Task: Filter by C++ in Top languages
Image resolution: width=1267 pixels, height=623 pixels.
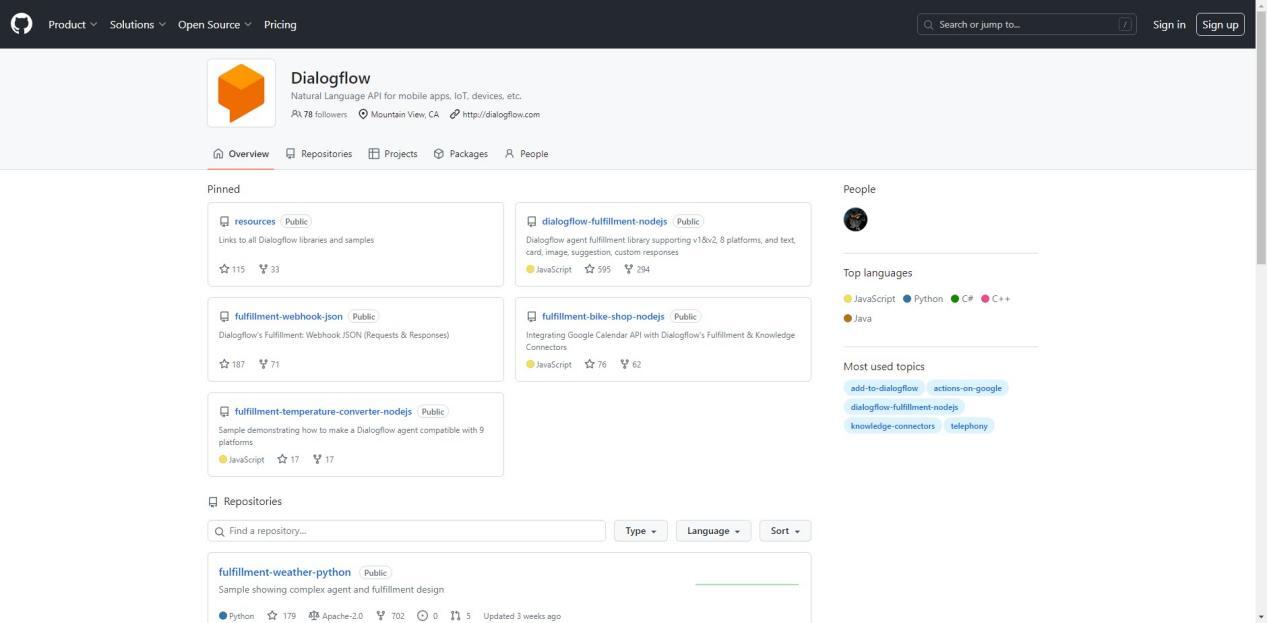Action: pos(996,299)
